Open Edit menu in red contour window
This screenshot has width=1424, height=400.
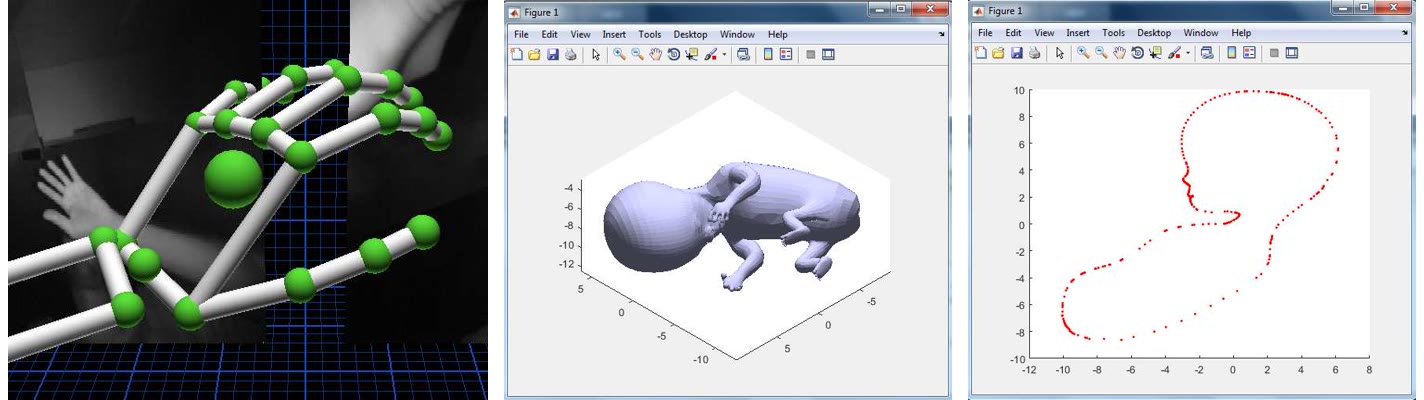[x=1013, y=33]
